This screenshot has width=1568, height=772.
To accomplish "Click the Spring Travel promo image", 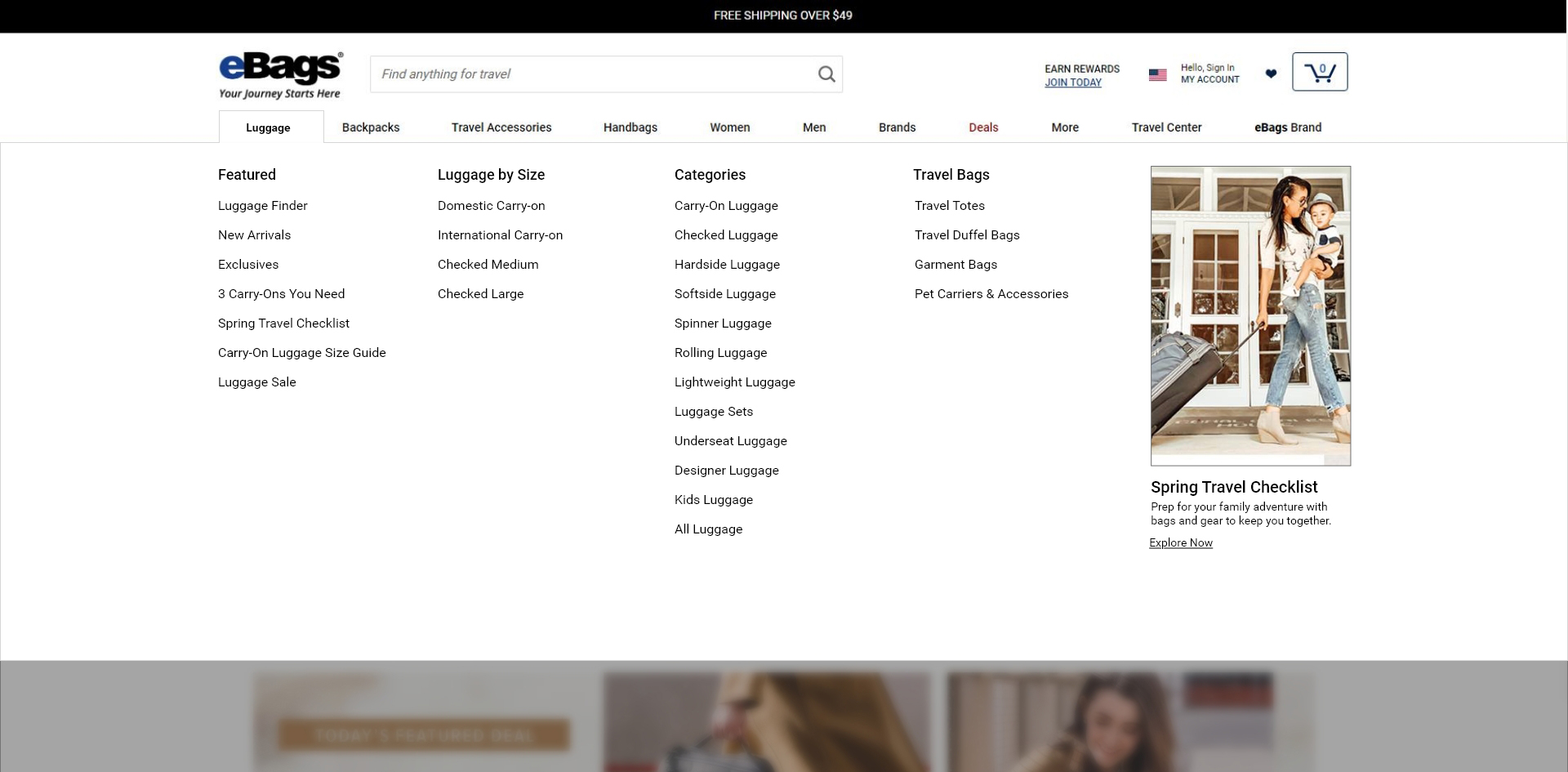I will pyautogui.click(x=1250, y=316).
